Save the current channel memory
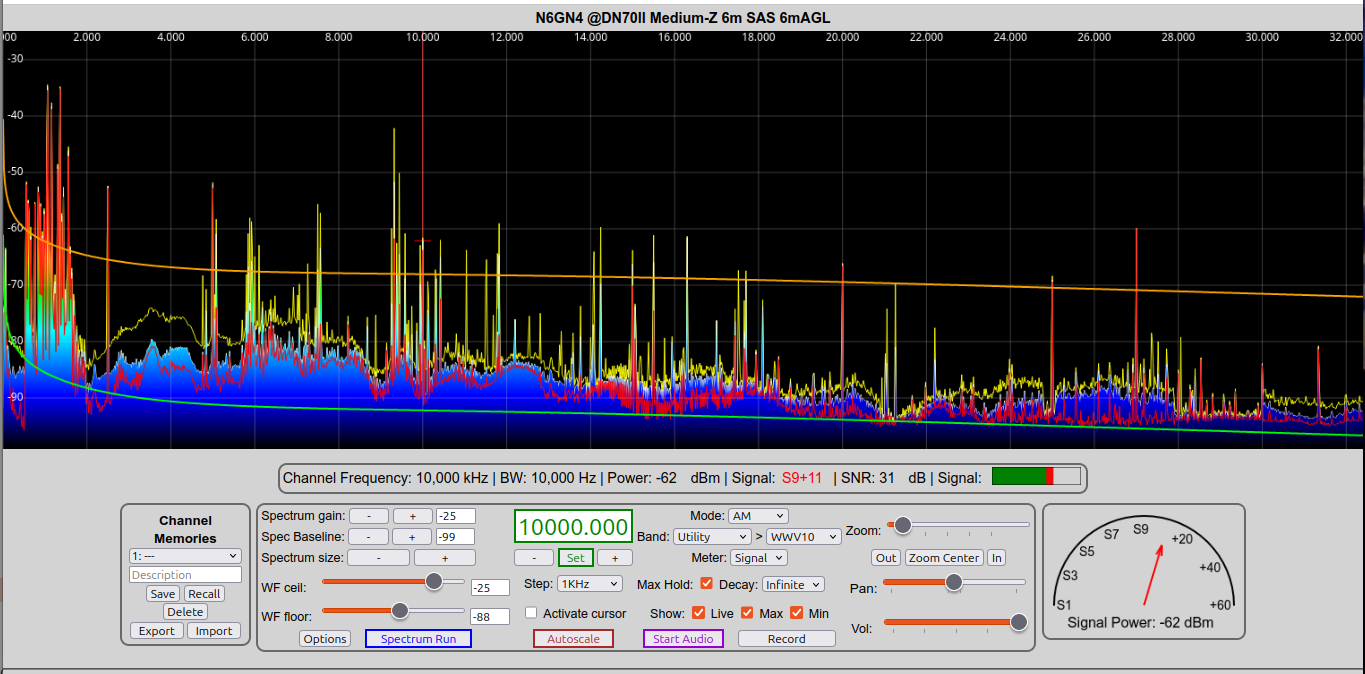This screenshot has width=1365, height=674. pos(162,594)
